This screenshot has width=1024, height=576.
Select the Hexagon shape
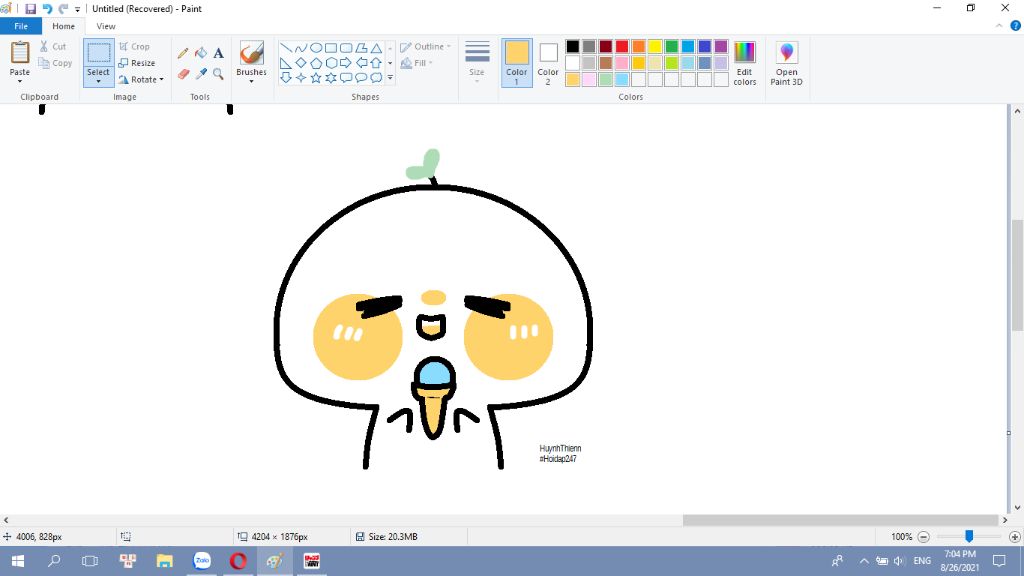330,63
